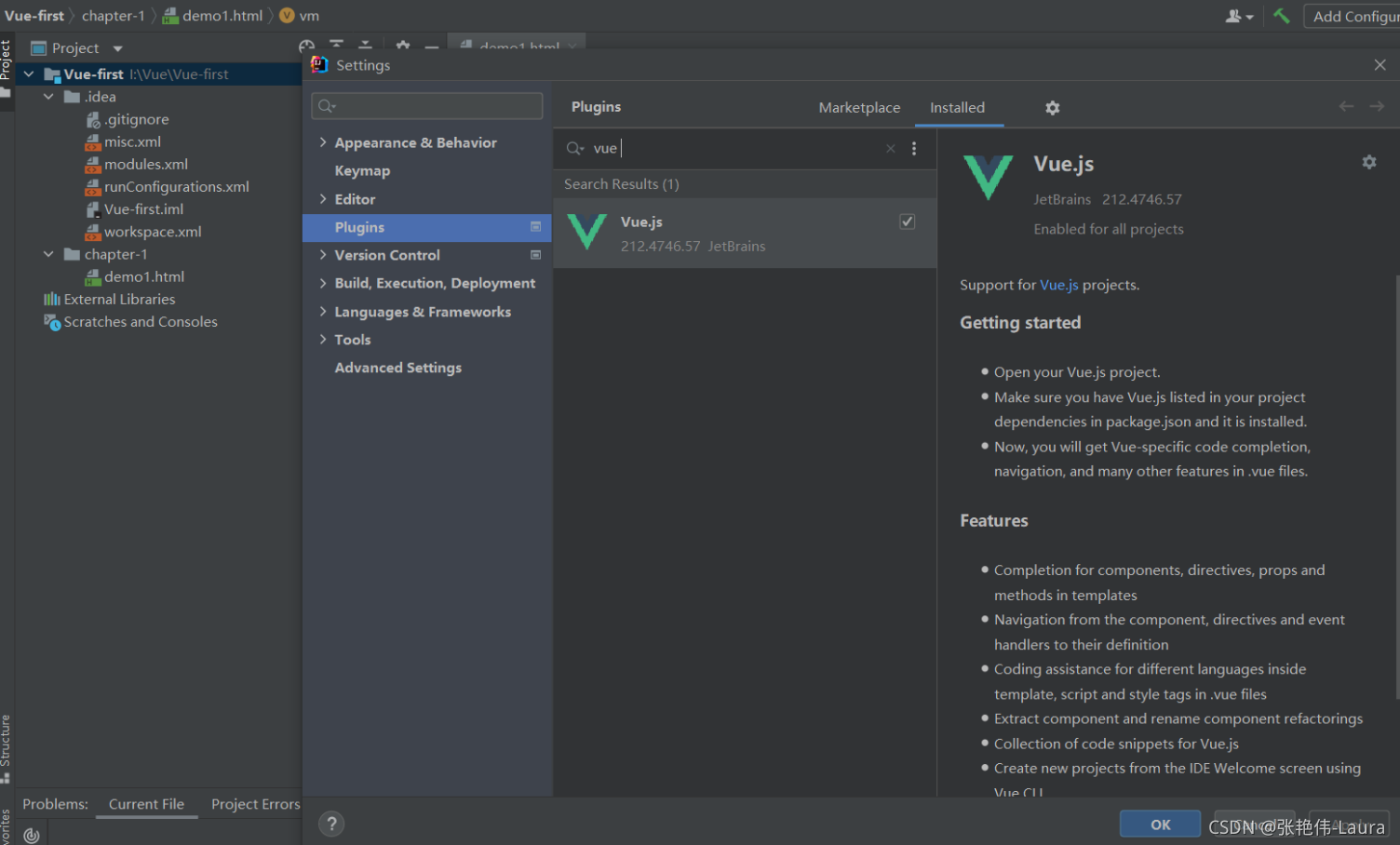The width and height of the screenshot is (1400, 845).
Task: Click the help question mark button
Action: coord(331,824)
